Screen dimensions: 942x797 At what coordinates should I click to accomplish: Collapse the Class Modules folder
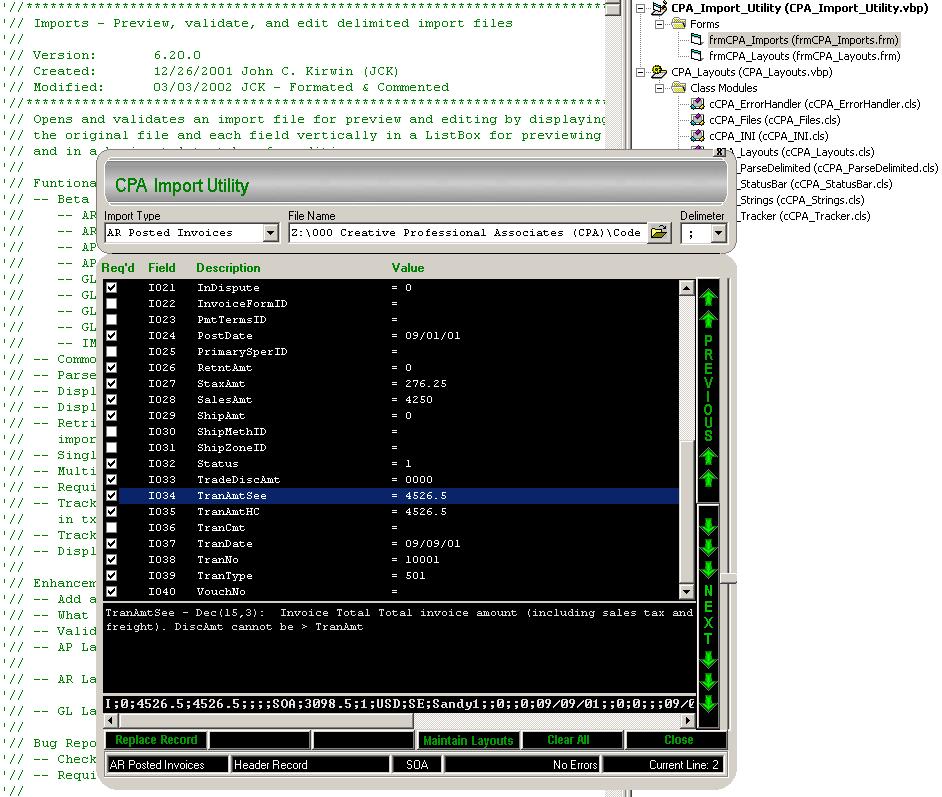(x=661, y=88)
